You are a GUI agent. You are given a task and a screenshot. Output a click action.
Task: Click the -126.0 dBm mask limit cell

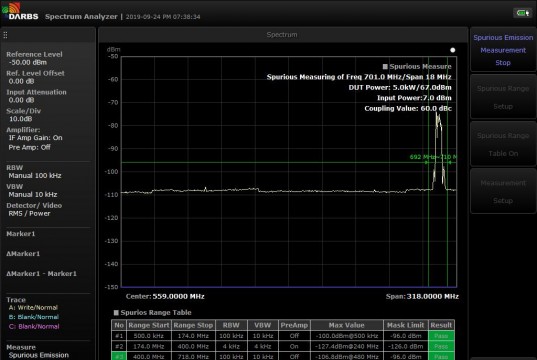pyautogui.click(x=405, y=346)
